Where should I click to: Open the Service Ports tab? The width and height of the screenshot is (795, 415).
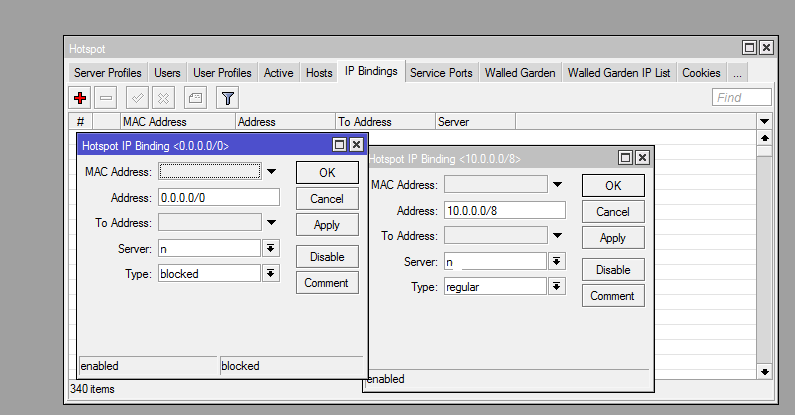pos(441,73)
